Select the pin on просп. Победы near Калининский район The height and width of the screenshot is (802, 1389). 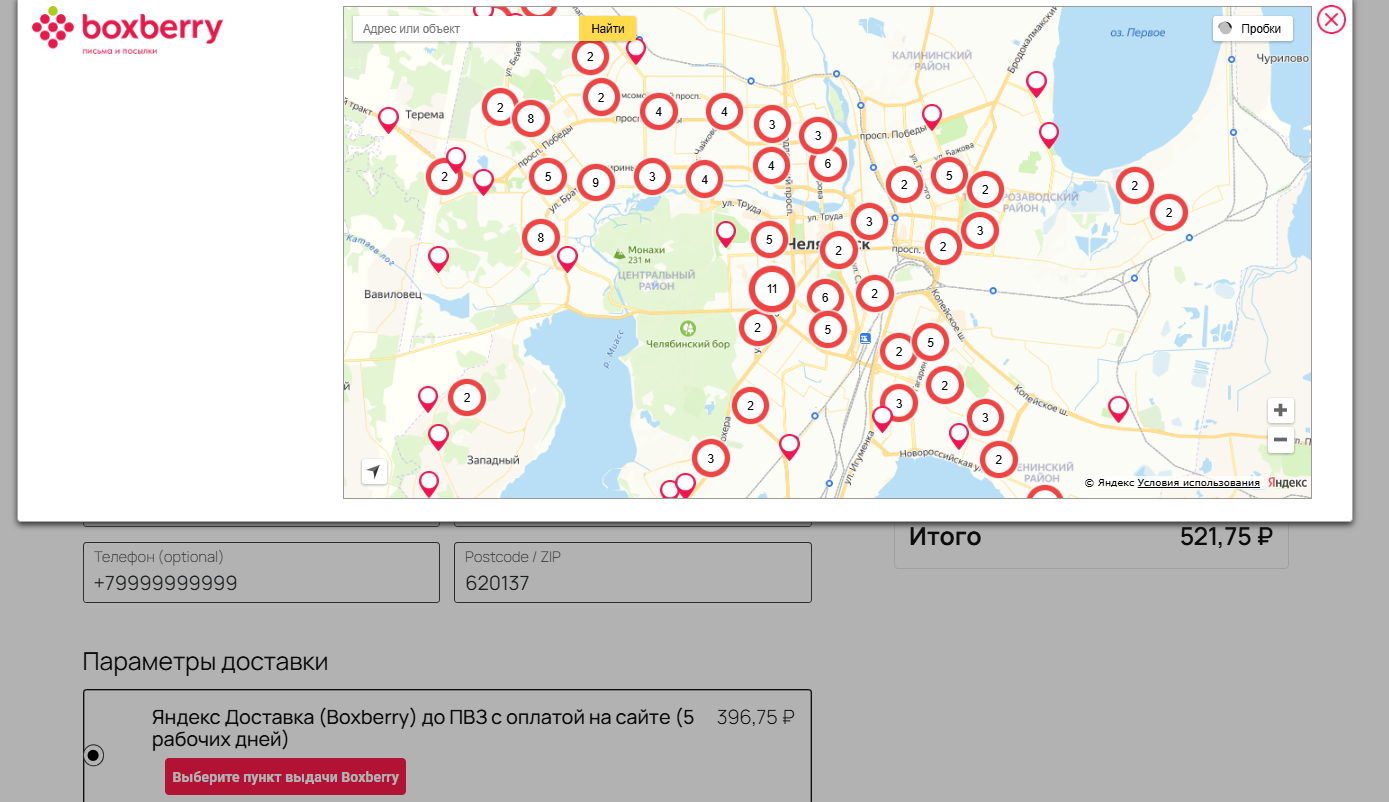tap(932, 117)
